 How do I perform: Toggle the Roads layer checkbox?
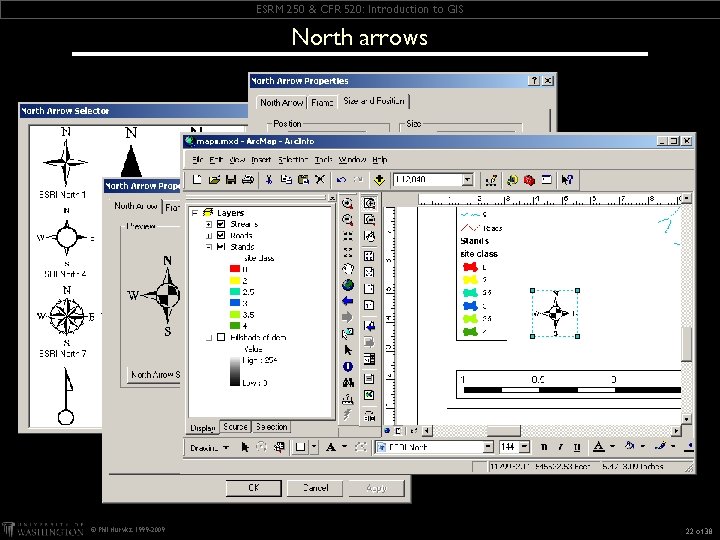tap(221, 235)
